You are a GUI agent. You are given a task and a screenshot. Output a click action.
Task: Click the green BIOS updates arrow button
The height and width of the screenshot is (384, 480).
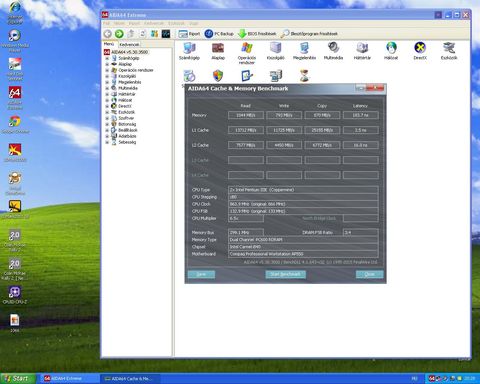point(257,34)
